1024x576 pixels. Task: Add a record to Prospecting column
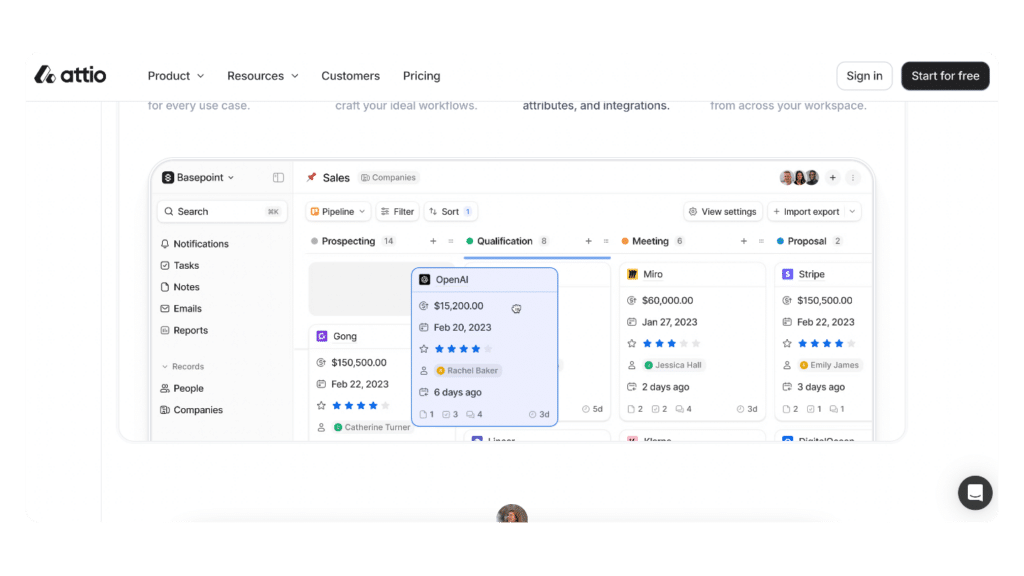point(433,241)
